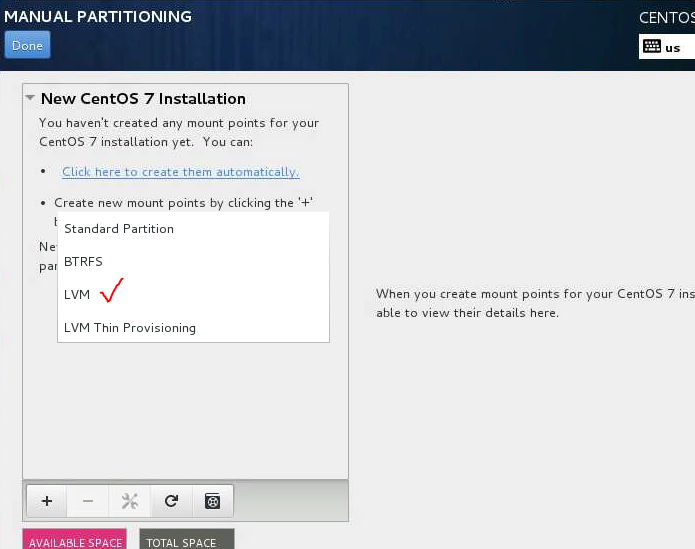Pick the LVM option in the dropdown
The width and height of the screenshot is (695, 549).
click(x=78, y=295)
